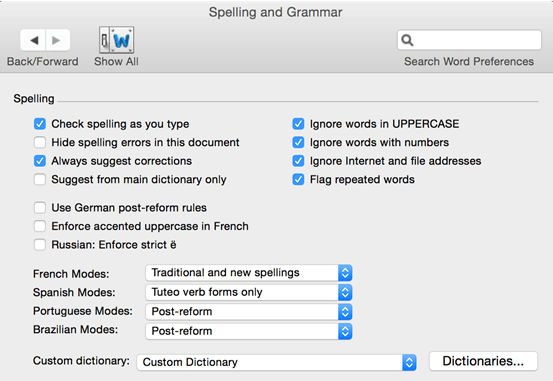Expand the Custom dictionary dropdown
This screenshot has height=381, width=553.
click(277, 362)
